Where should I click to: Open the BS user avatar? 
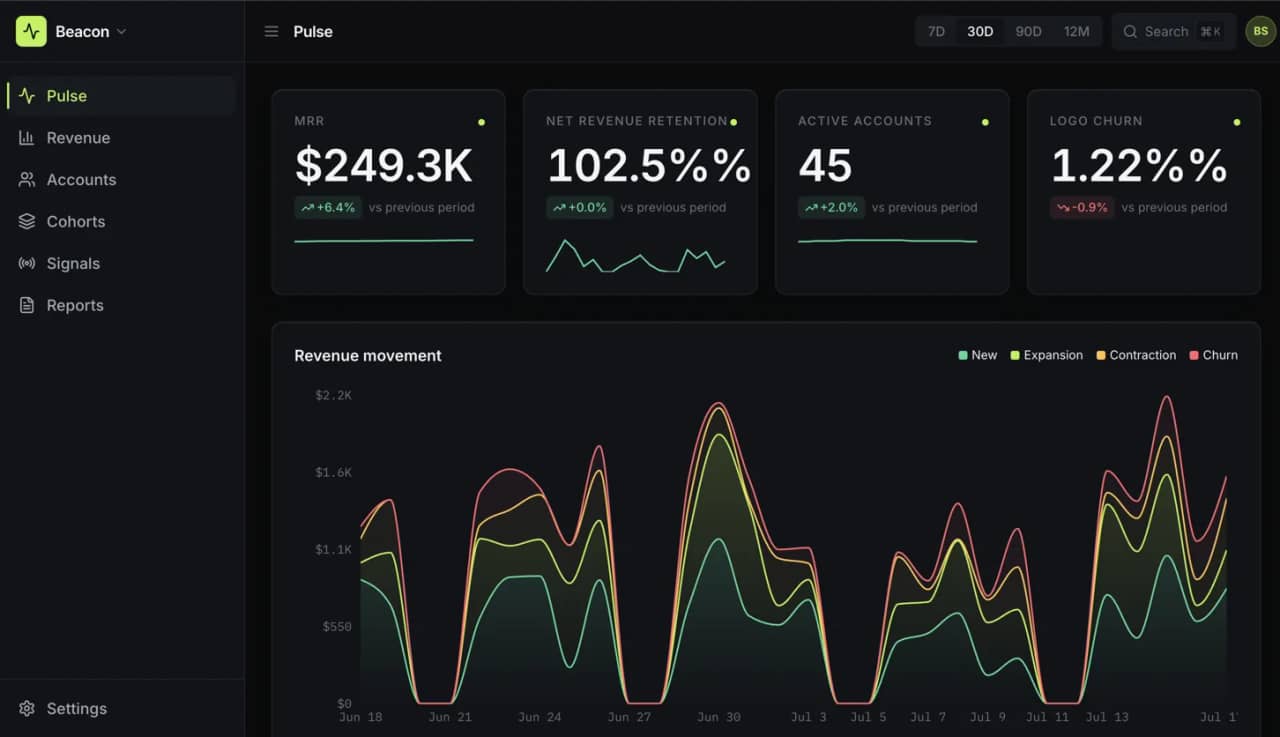[1260, 31]
